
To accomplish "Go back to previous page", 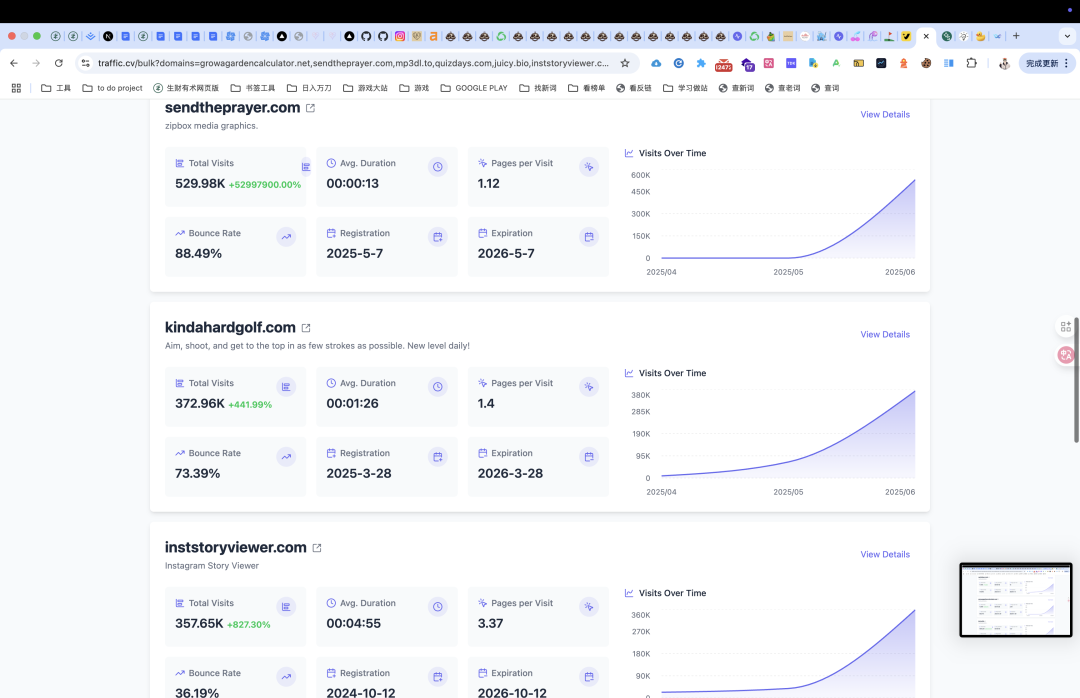I will pos(14,63).
